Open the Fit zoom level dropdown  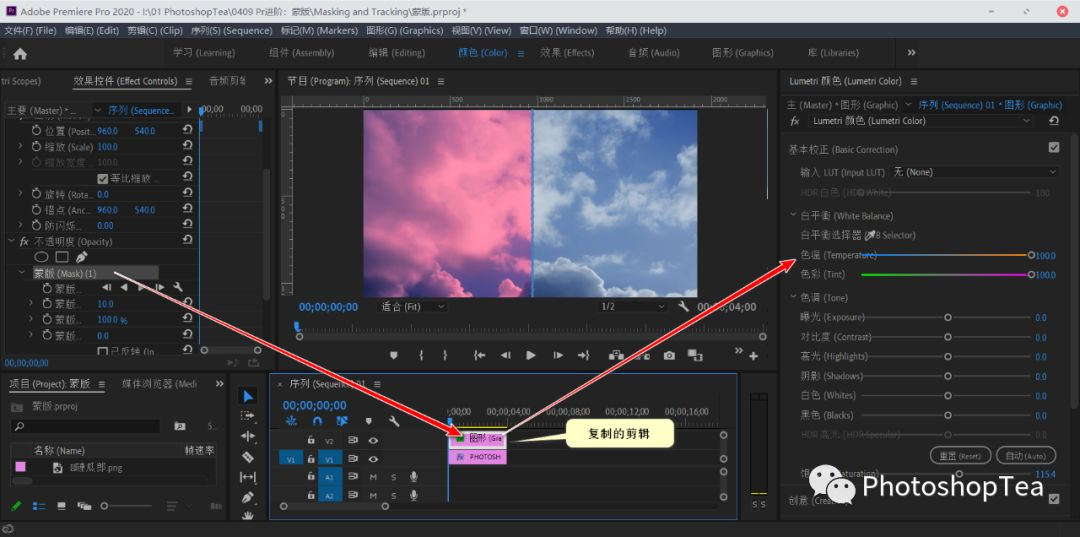[x=413, y=306]
